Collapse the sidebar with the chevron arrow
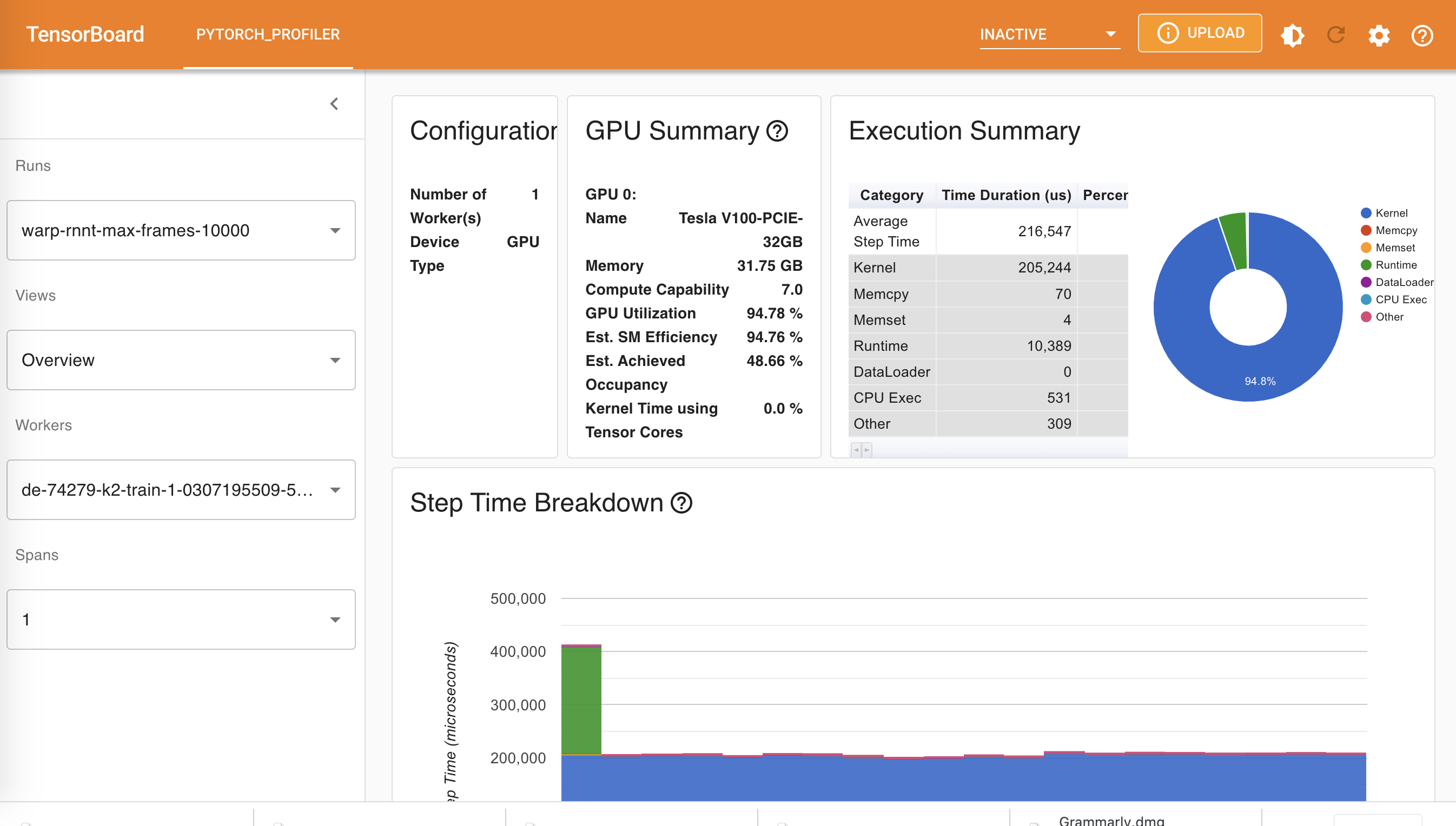The height and width of the screenshot is (826, 1456). [x=334, y=104]
